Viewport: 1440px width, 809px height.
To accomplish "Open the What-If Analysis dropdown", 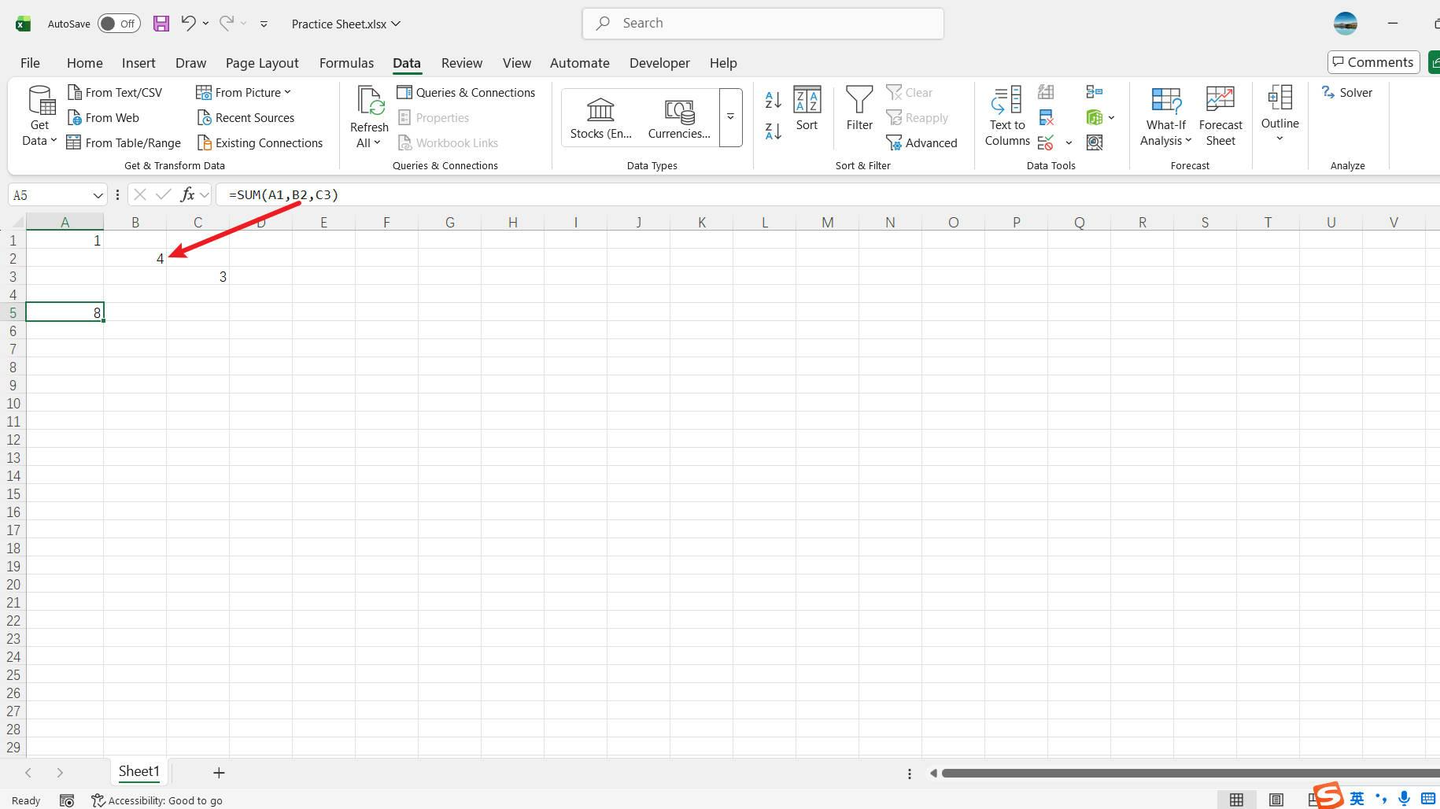I will tap(1166, 116).
